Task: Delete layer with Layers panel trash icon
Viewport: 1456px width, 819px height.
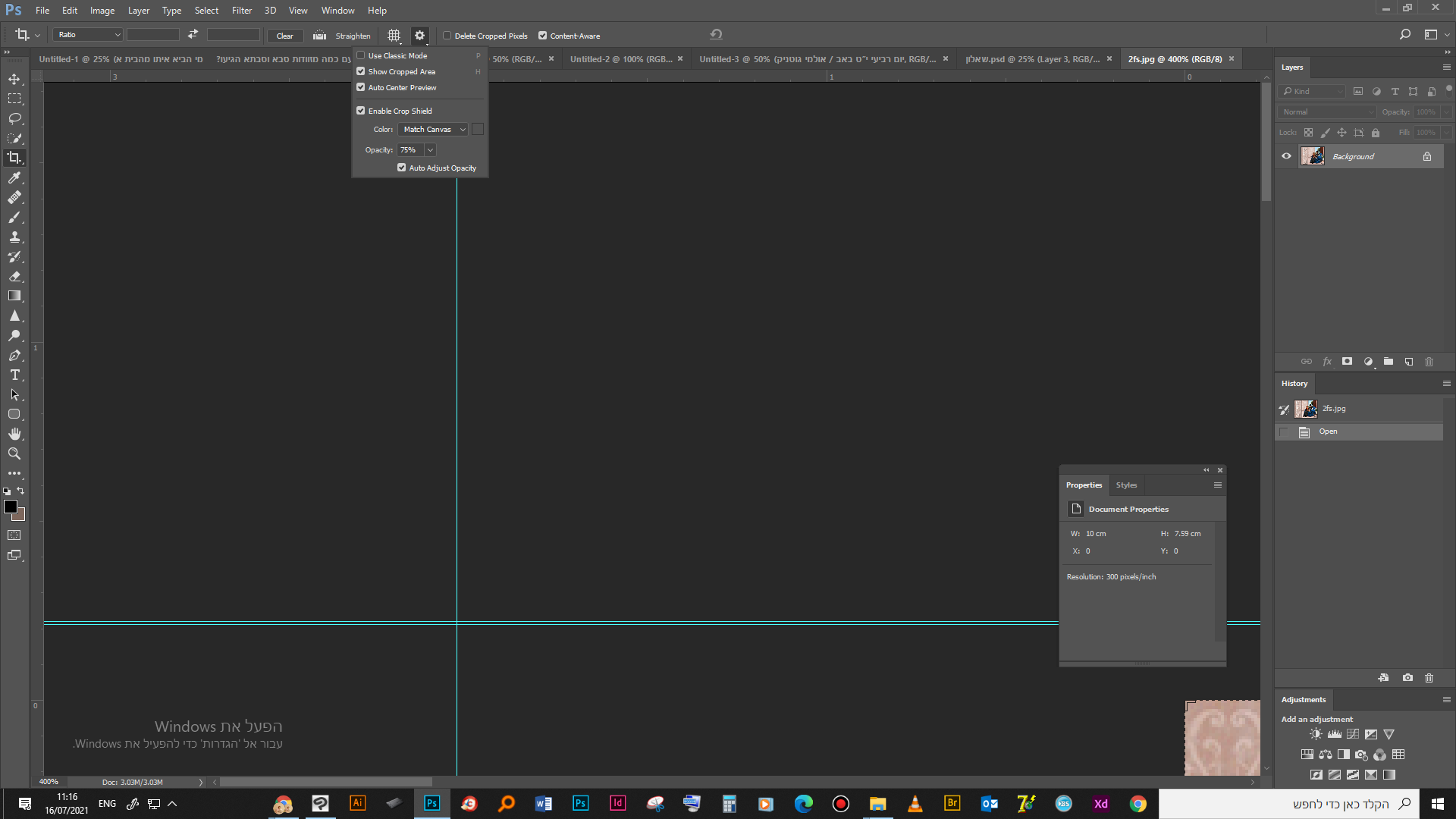Action: click(1429, 362)
